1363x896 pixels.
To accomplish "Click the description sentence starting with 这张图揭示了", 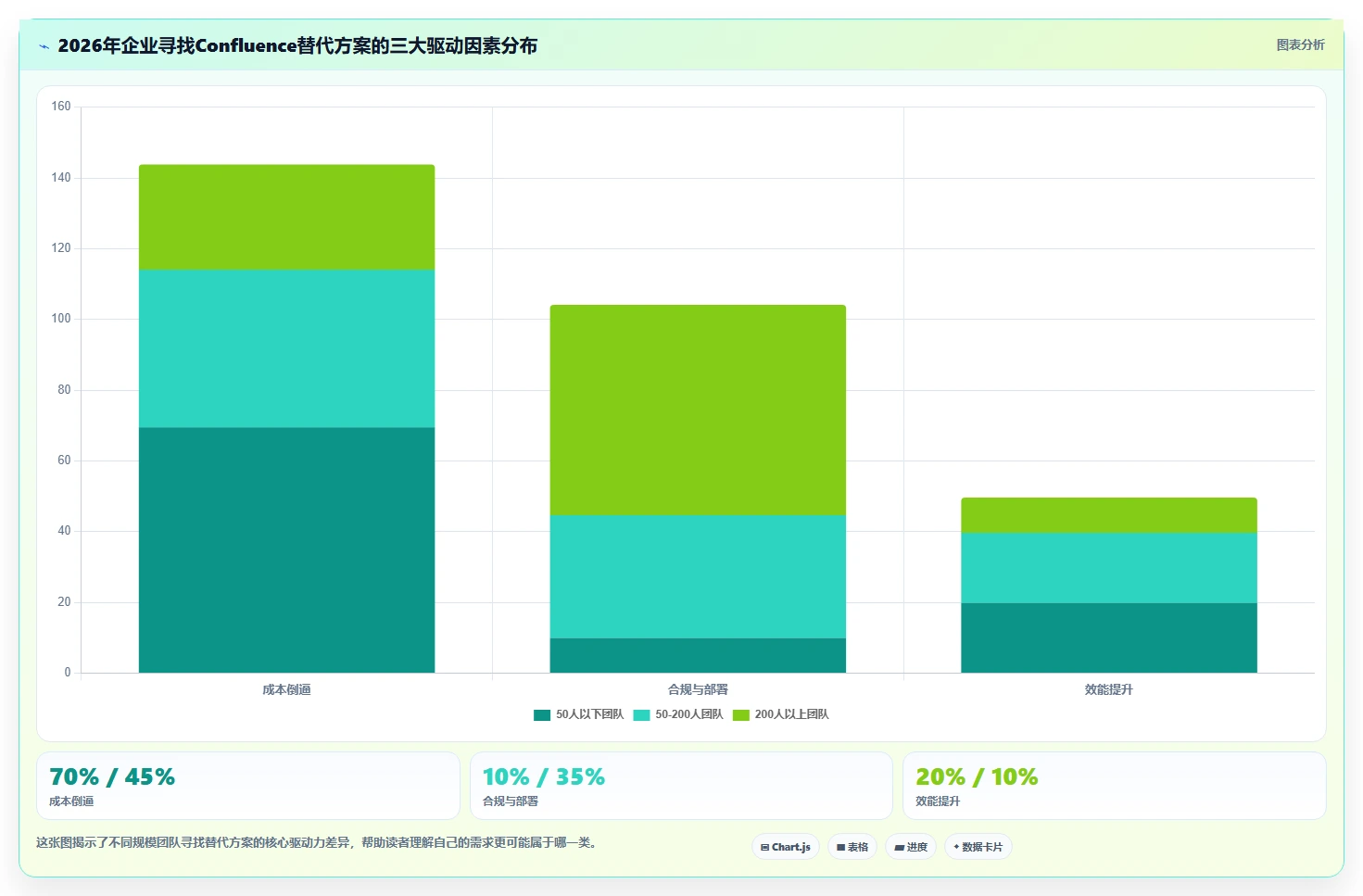I will tap(319, 842).
